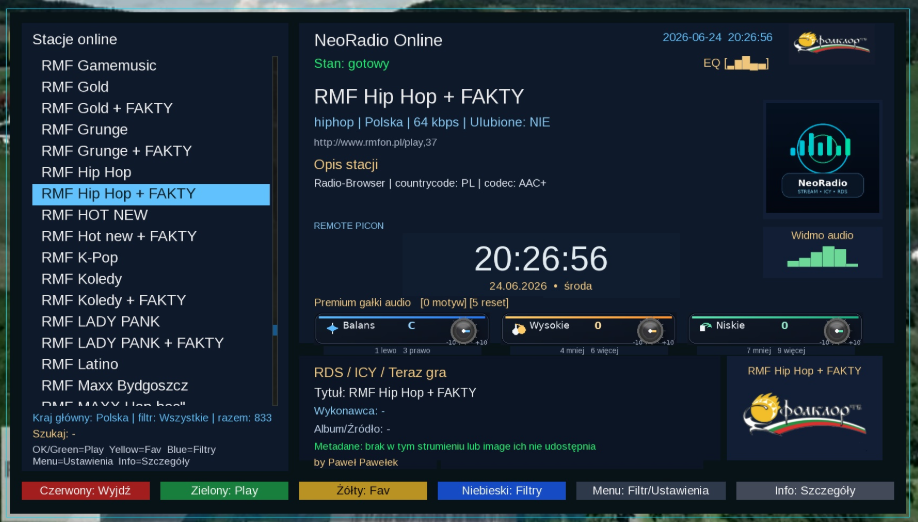Click the Stan: gotowy status text
The image size is (918, 522).
pyautogui.click(x=351, y=64)
